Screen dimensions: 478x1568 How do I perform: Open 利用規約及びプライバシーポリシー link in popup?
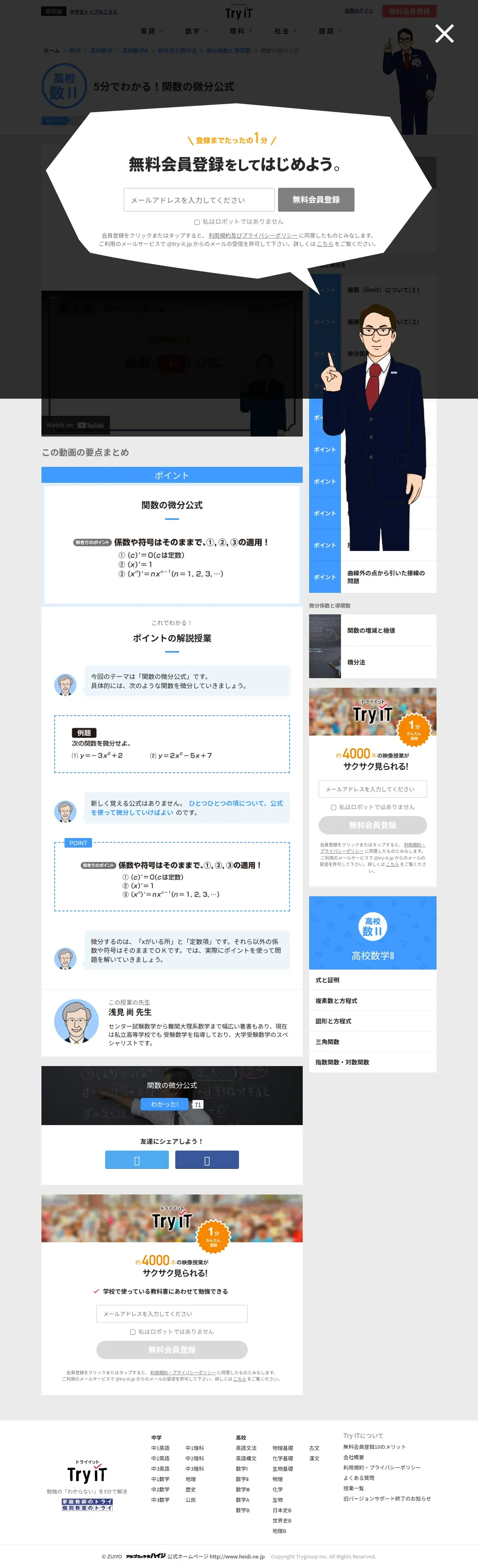pyautogui.click(x=253, y=236)
